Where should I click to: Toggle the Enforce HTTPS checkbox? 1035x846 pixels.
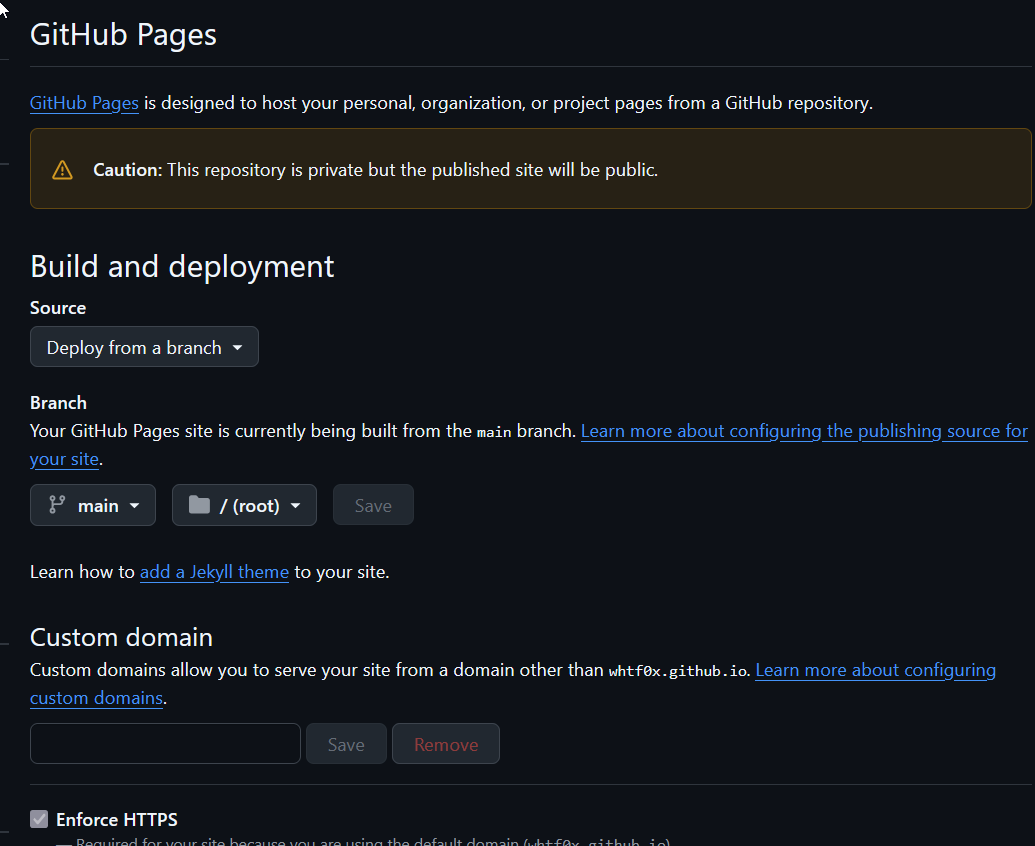(39, 820)
